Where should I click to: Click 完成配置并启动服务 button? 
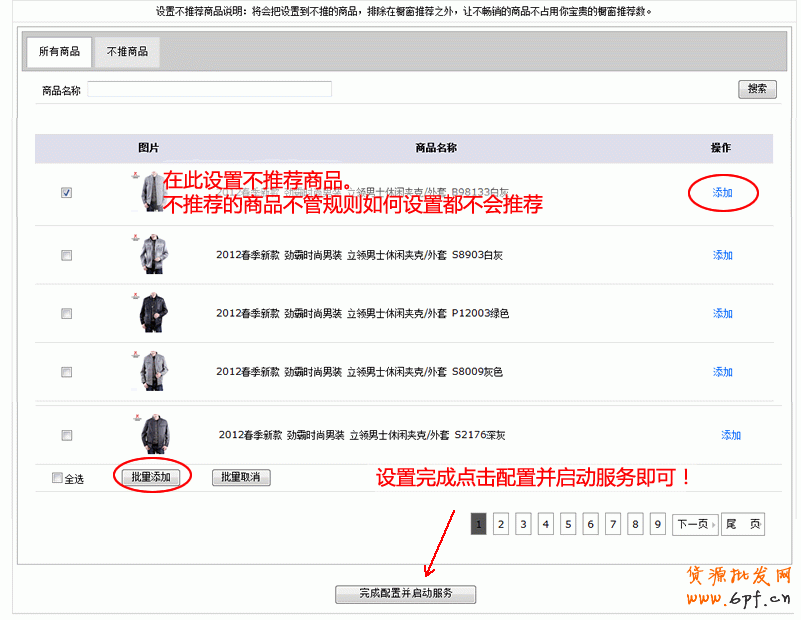tap(405, 594)
